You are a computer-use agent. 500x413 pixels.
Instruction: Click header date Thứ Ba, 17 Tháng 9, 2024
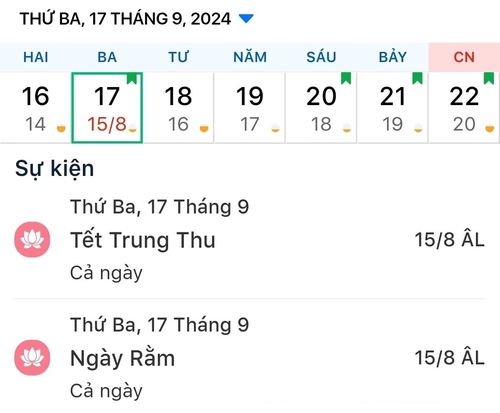pyautogui.click(x=125, y=19)
